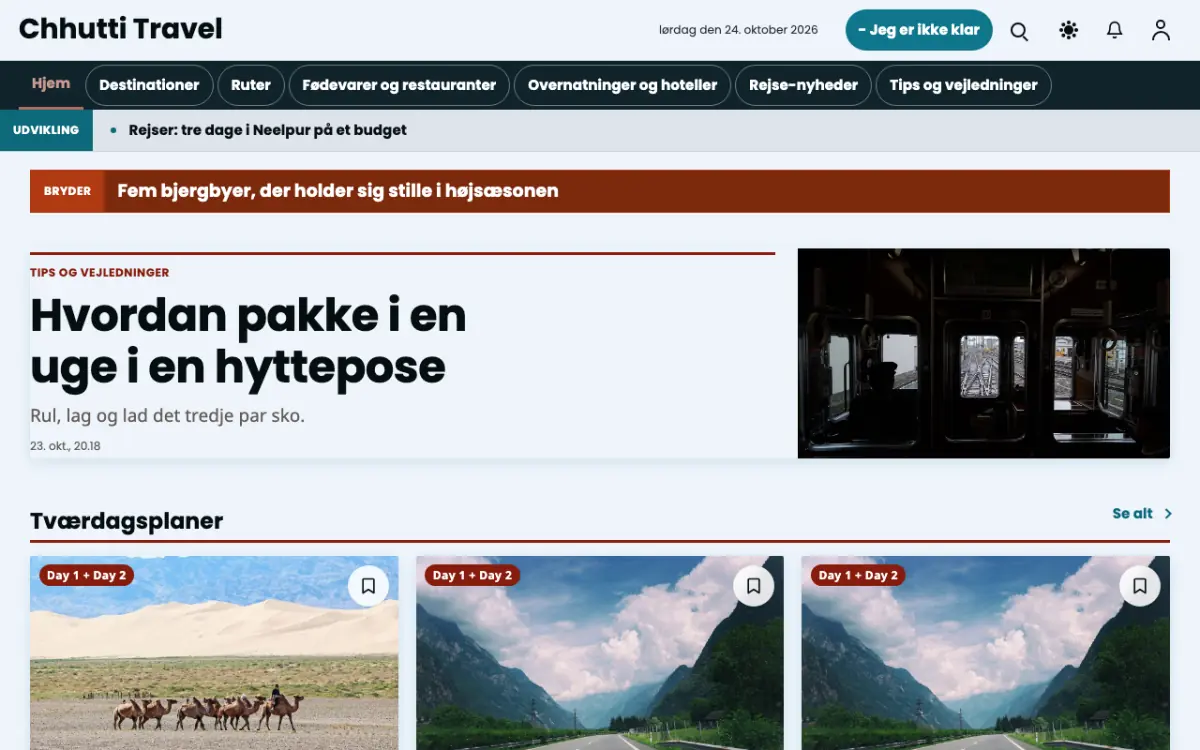Image resolution: width=1200 pixels, height=750 pixels.
Task: Bookmark the camel desert itinerary card
Action: pos(368,586)
